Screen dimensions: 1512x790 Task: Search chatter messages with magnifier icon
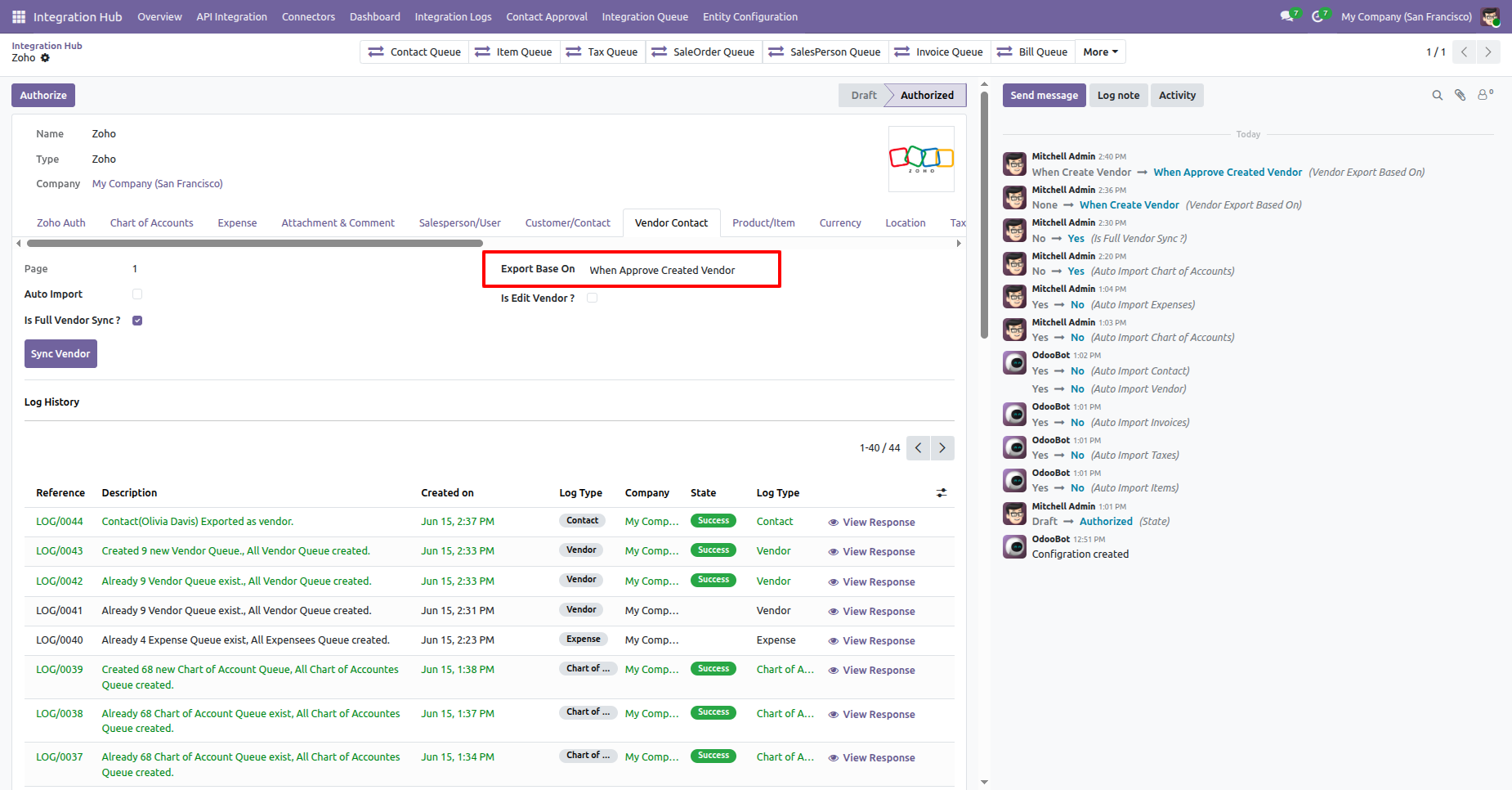[1437, 96]
